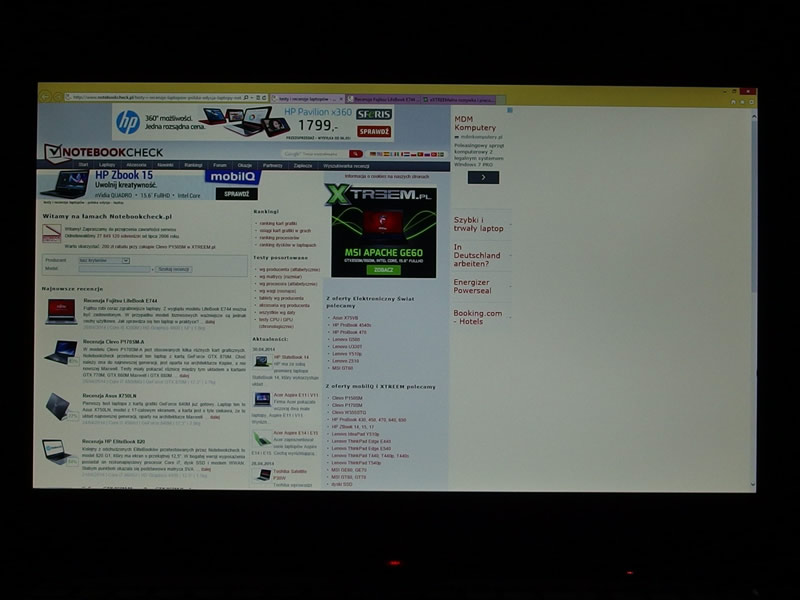The height and width of the screenshot is (600, 800).
Task: Click the AdChoices icon atop the sidebar ad
Action: point(509,110)
